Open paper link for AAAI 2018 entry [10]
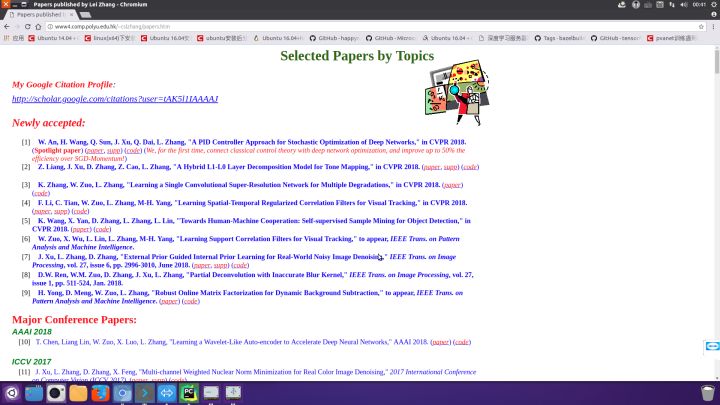Viewport: 720px width, 405px height. click(440, 342)
